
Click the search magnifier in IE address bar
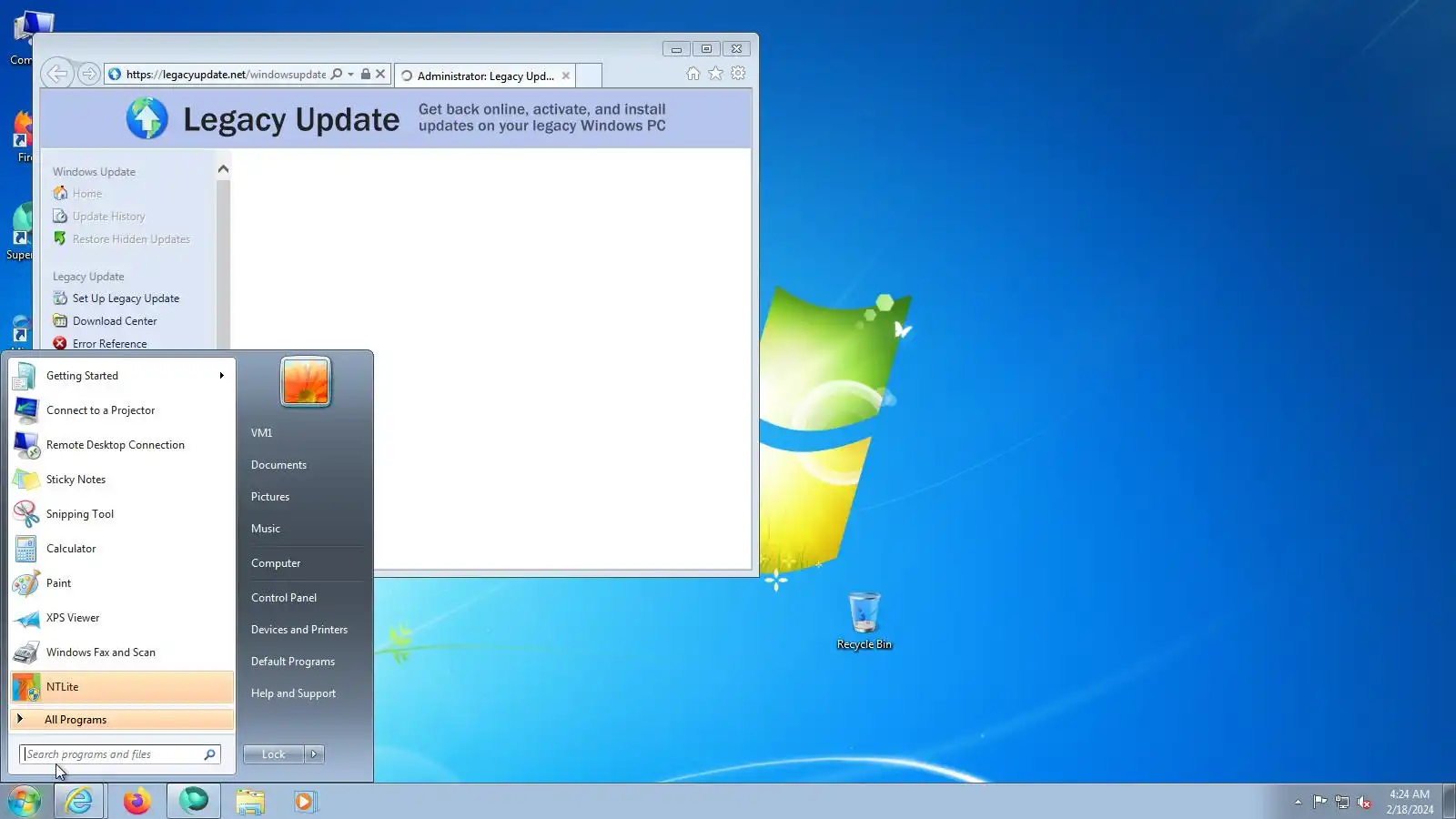[337, 74]
